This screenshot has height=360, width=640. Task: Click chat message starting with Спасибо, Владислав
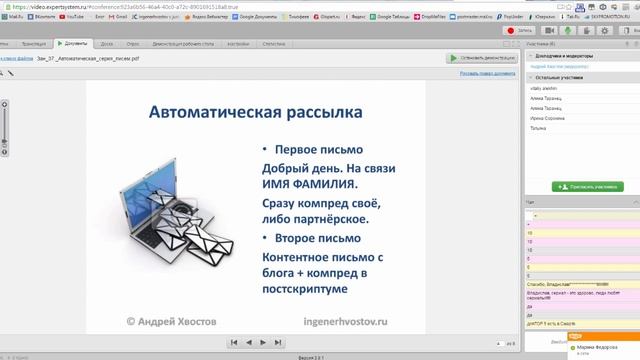point(581,284)
